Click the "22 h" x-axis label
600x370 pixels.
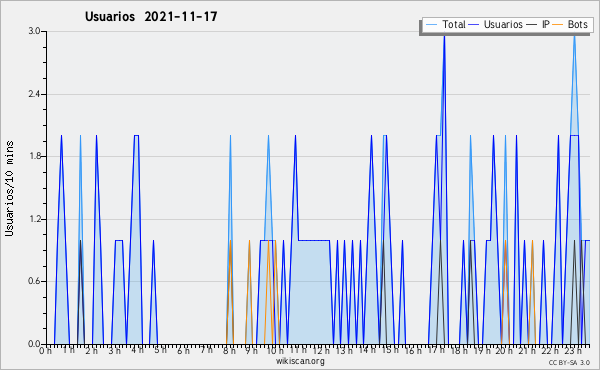coord(550,351)
